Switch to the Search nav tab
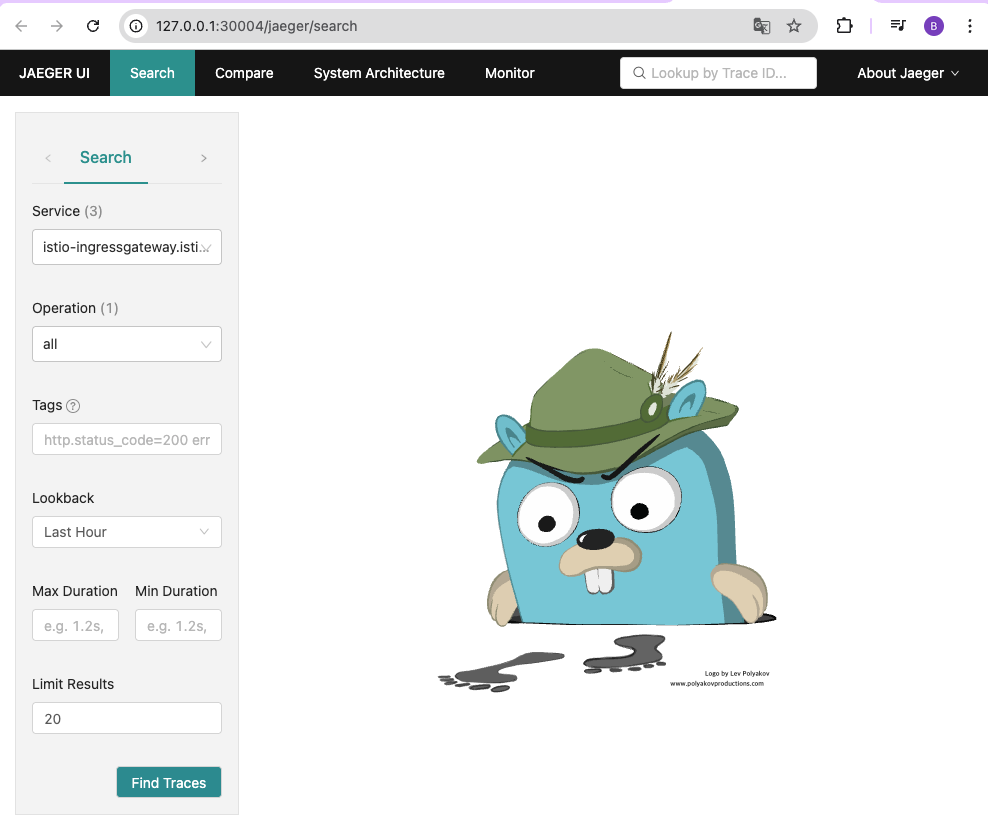Viewport: 988px width, 832px height. coord(152,73)
